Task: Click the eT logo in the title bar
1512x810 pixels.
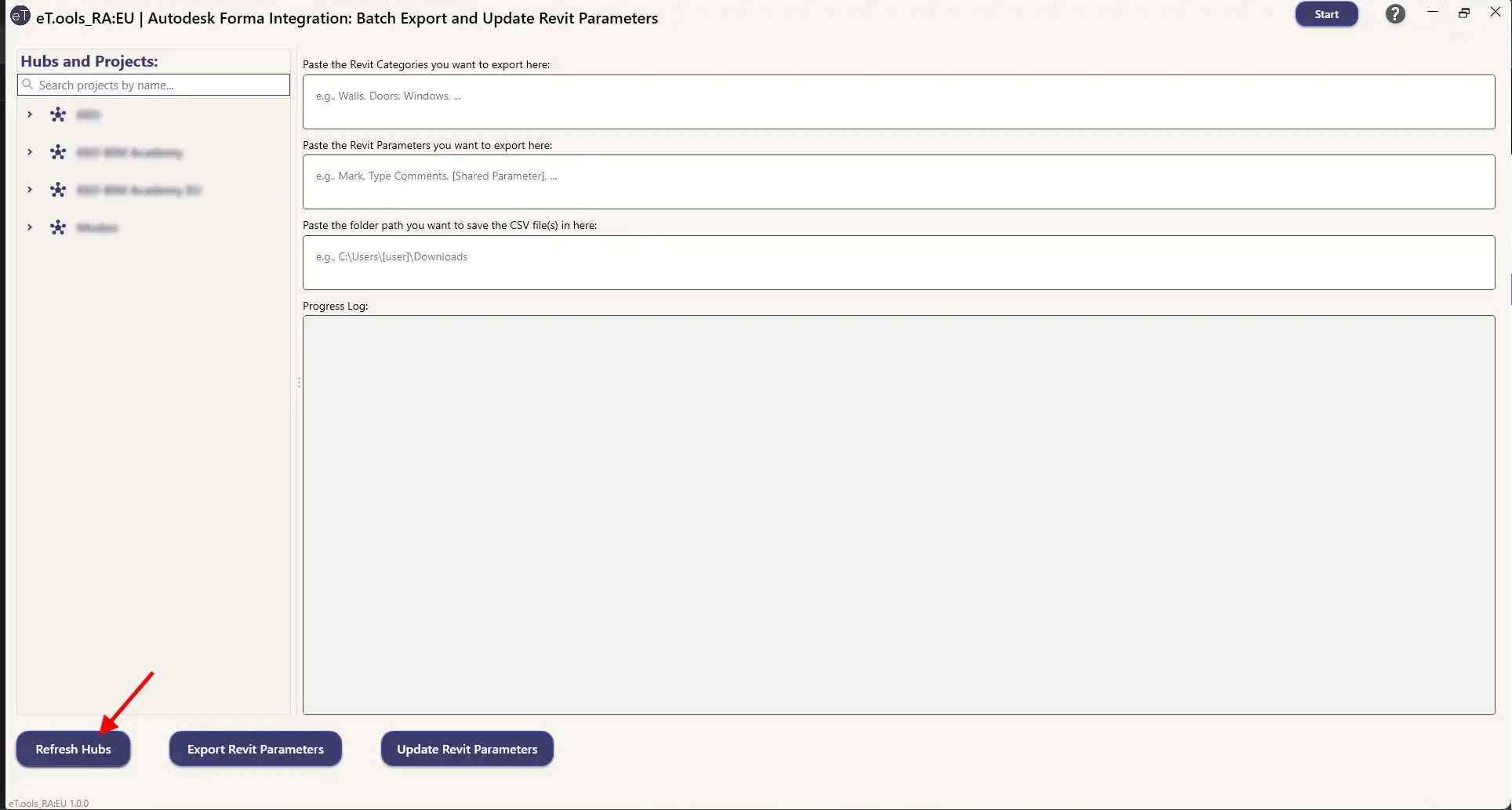Action: [x=20, y=16]
